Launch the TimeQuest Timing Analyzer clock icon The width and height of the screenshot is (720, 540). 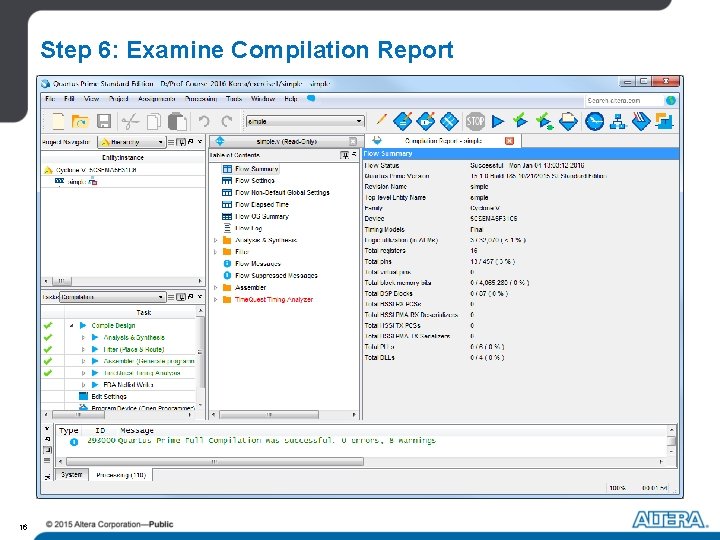[594, 122]
